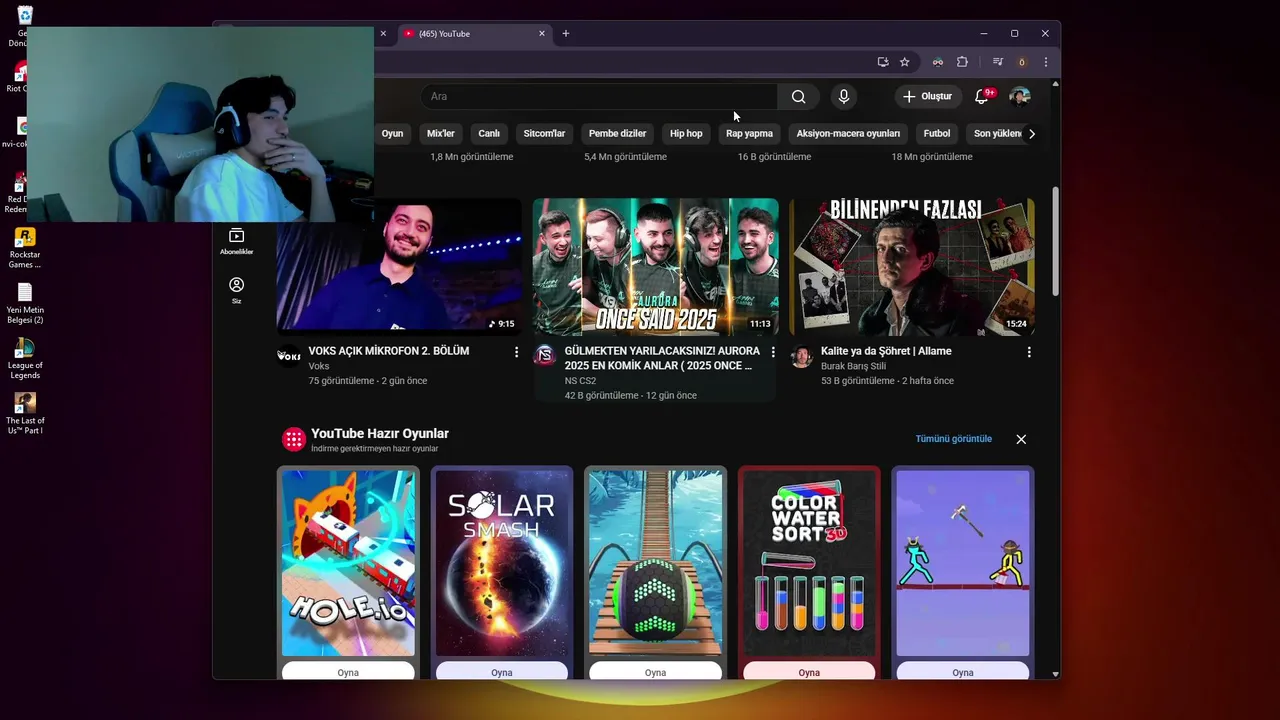Close the (465) YouTube tab
Screen dimensions: 1280x720
click(x=542, y=33)
